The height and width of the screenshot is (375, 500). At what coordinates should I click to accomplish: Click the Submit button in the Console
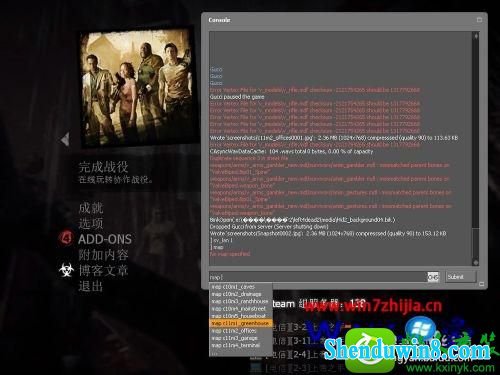point(461,277)
